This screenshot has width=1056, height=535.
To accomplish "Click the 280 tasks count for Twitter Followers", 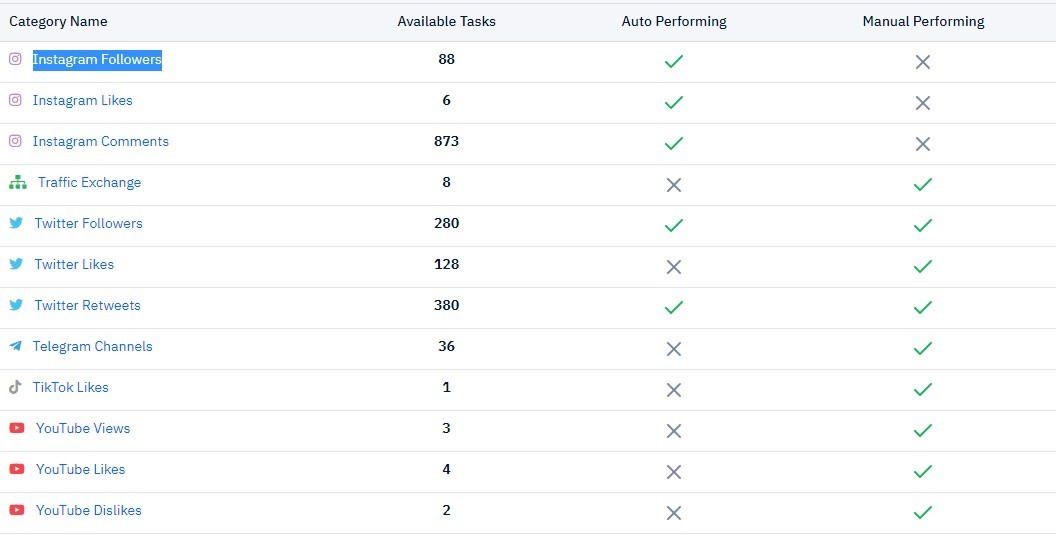I will (447, 223).
